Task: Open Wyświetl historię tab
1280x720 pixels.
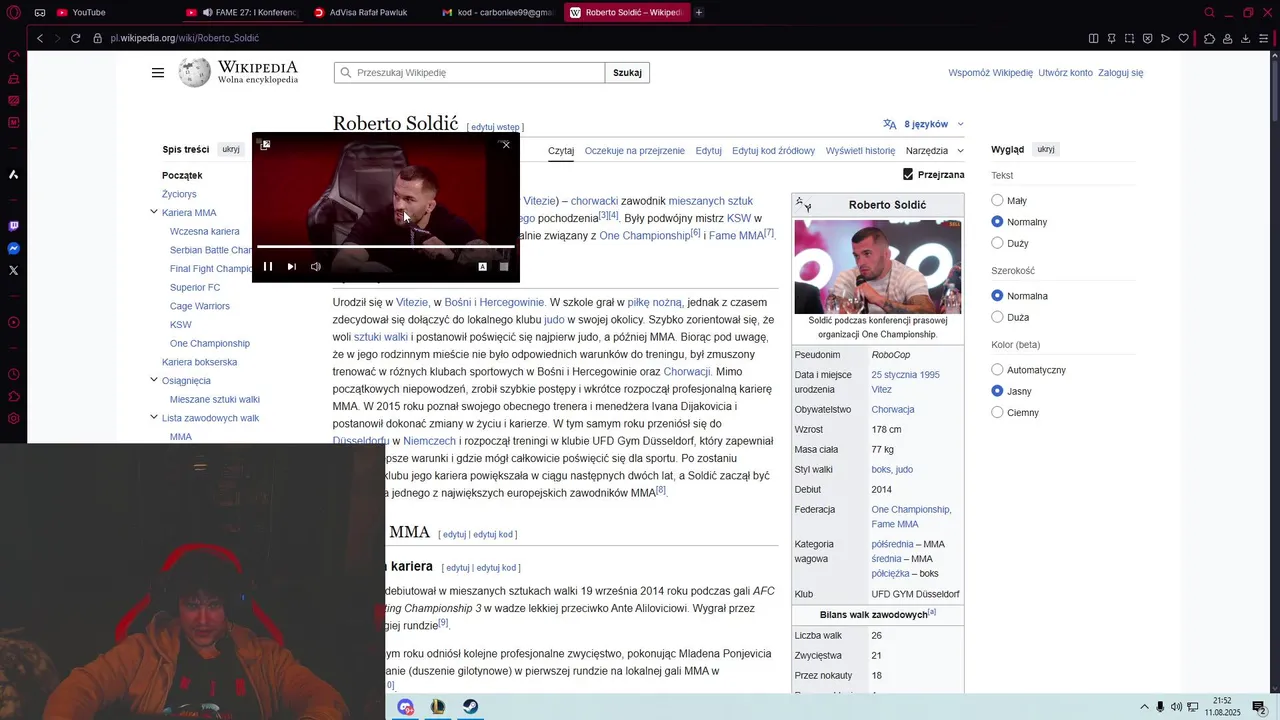Action: point(860,151)
